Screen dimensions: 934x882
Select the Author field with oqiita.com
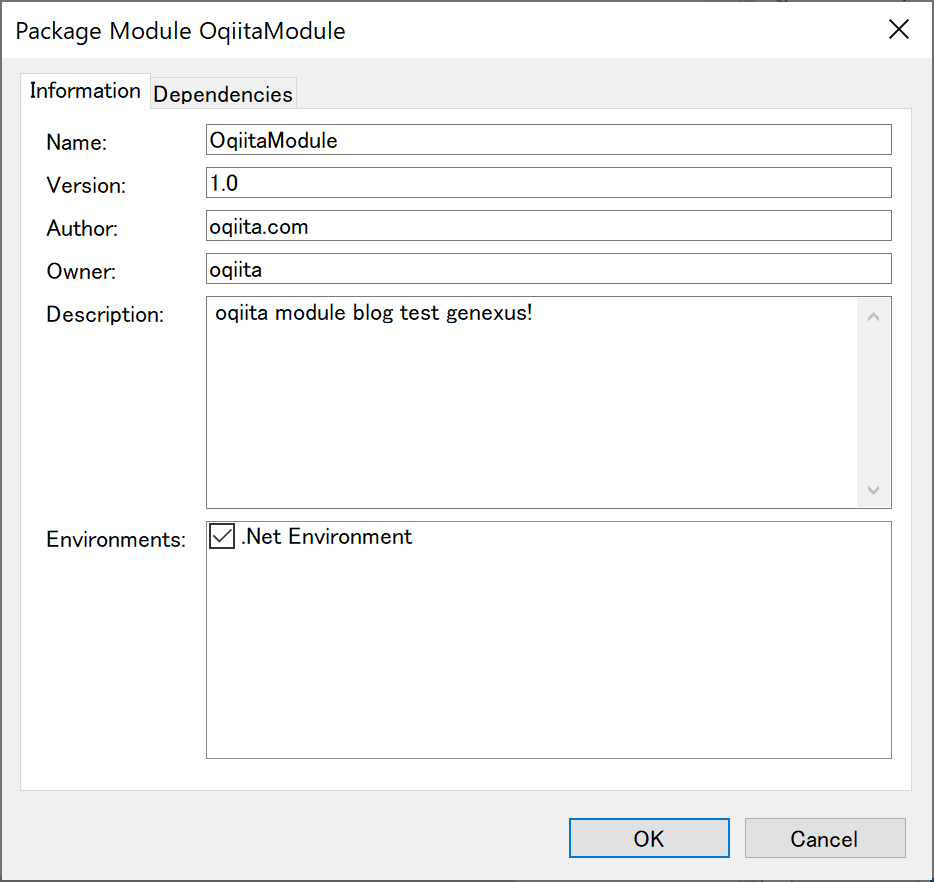[x=549, y=226]
